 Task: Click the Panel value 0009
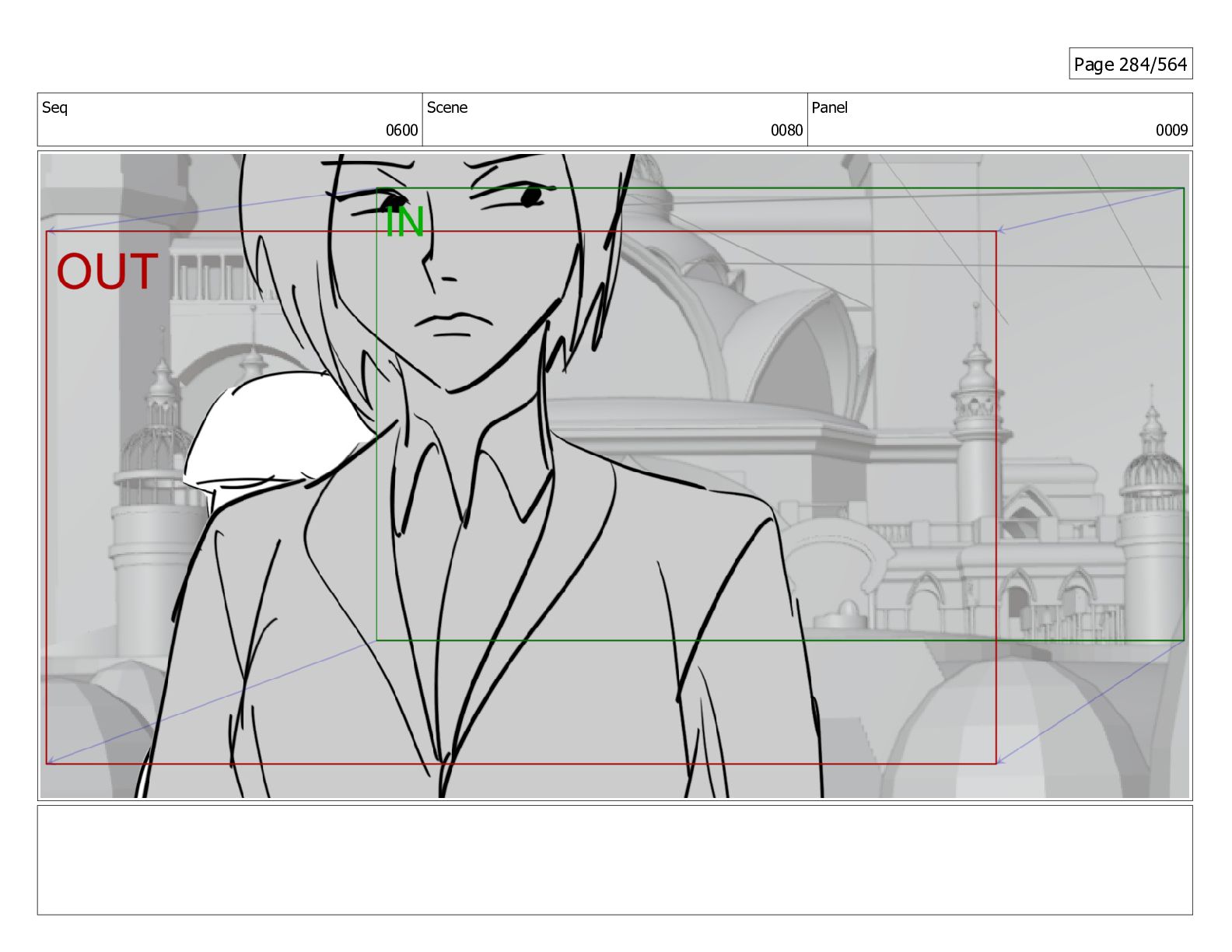[x=1171, y=131]
